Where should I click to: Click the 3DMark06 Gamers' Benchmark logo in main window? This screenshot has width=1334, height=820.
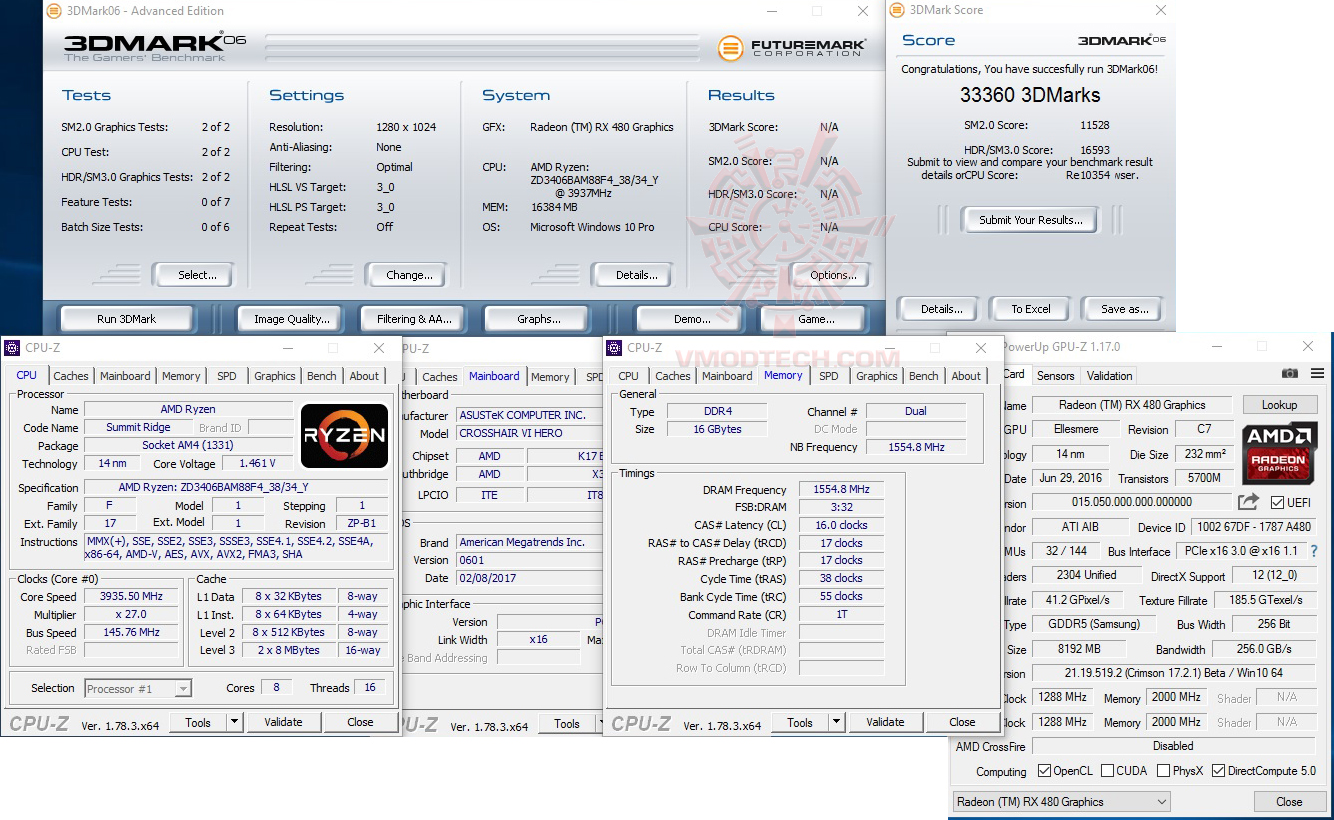point(155,47)
